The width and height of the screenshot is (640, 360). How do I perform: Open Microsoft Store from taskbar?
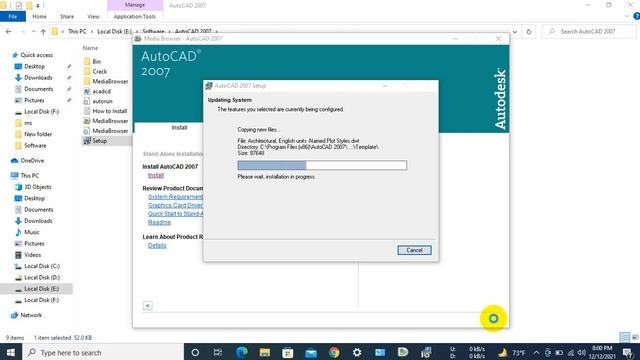coord(287,352)
